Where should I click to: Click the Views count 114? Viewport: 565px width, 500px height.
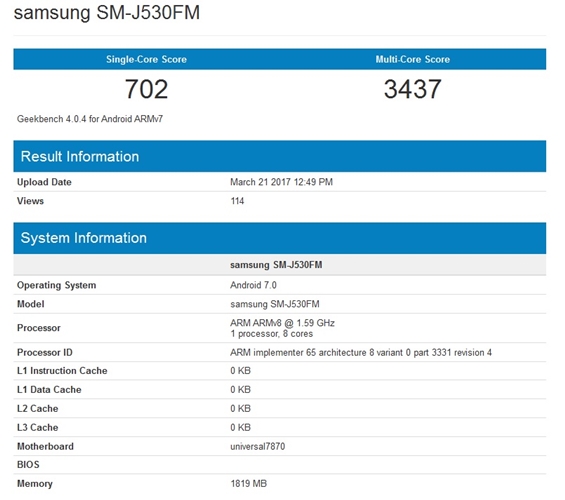coord(237,201)
